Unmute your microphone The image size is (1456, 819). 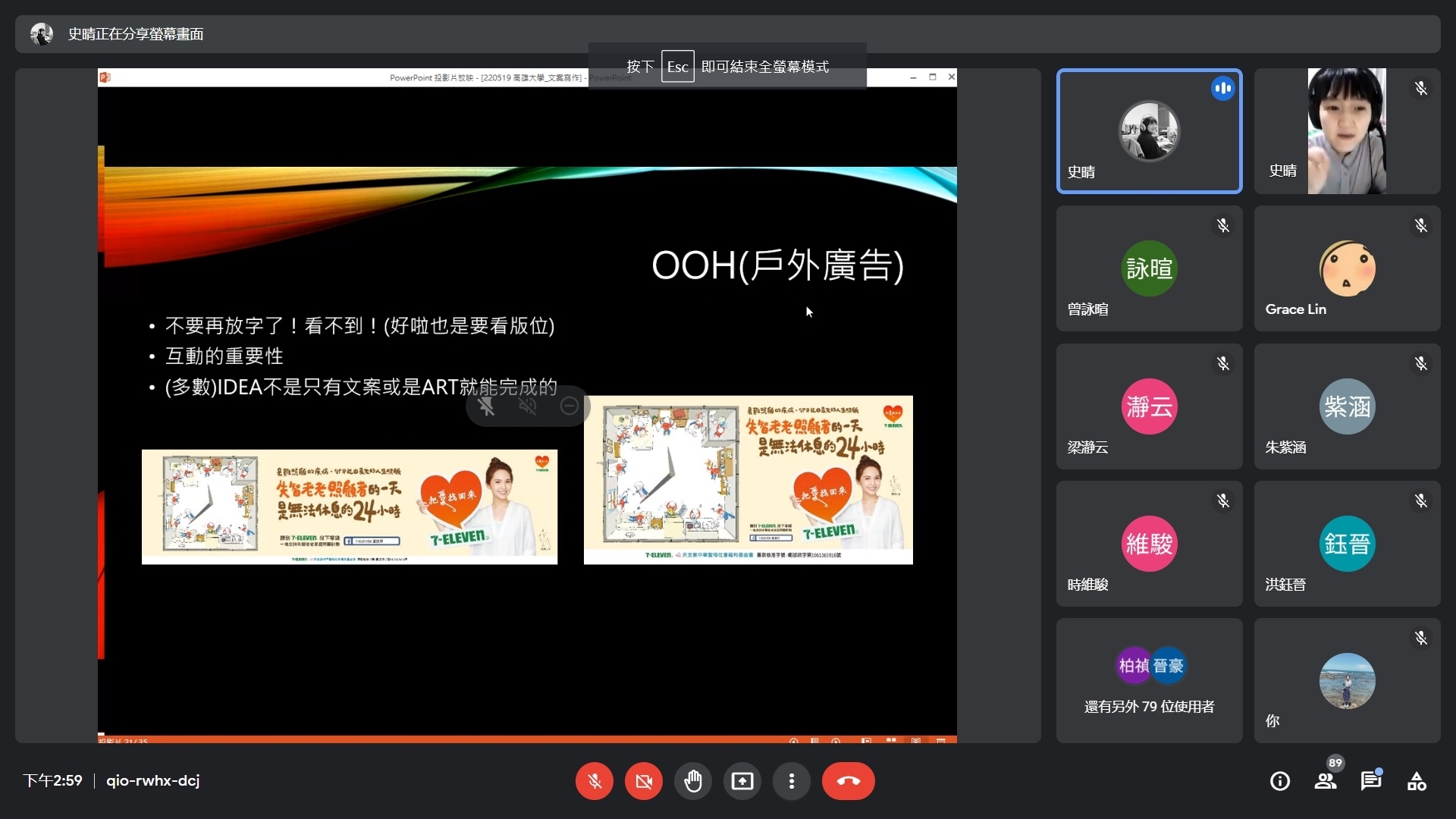(594, 780)
